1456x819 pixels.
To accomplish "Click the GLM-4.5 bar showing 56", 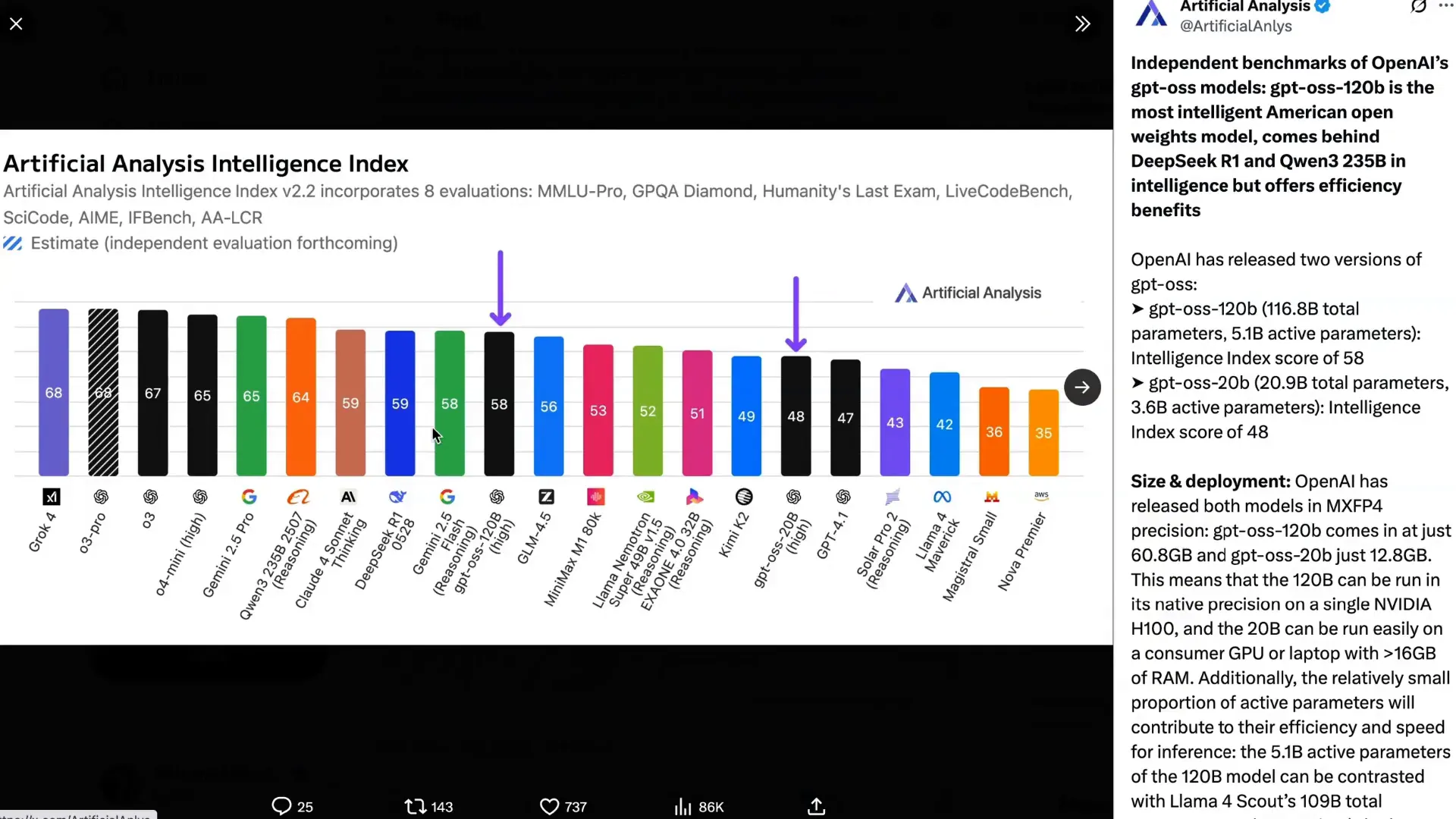I will point(548,406).
